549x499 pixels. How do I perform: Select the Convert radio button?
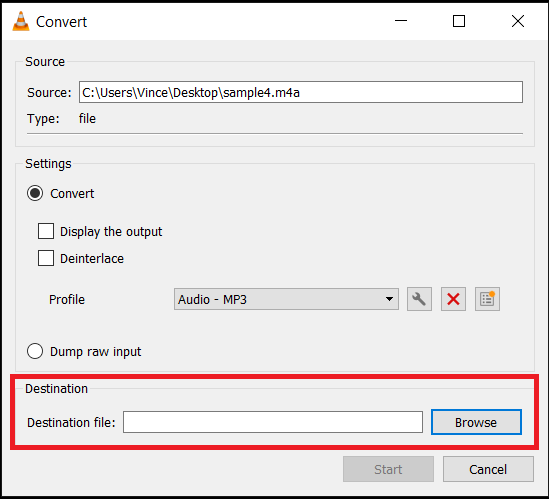pyautogui.click(x=35, y=193)
